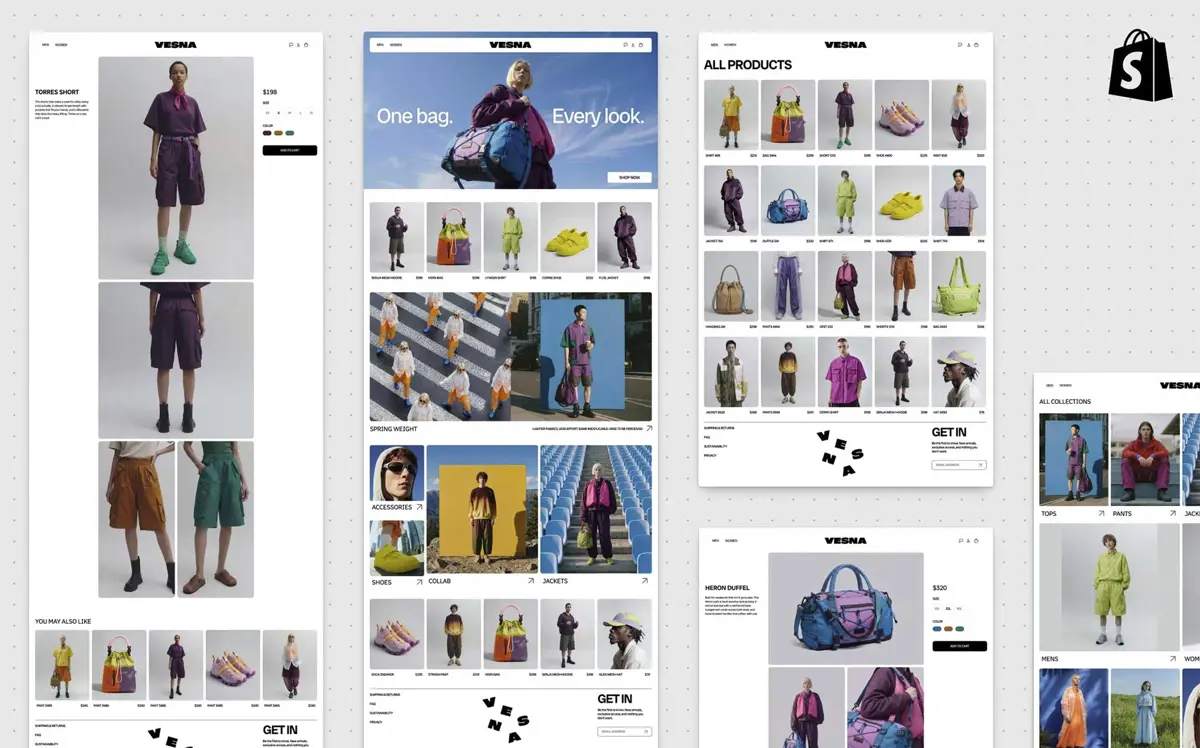Open green tote bag thumbnail in All Products
The image size is (1200, 748).
959,286
